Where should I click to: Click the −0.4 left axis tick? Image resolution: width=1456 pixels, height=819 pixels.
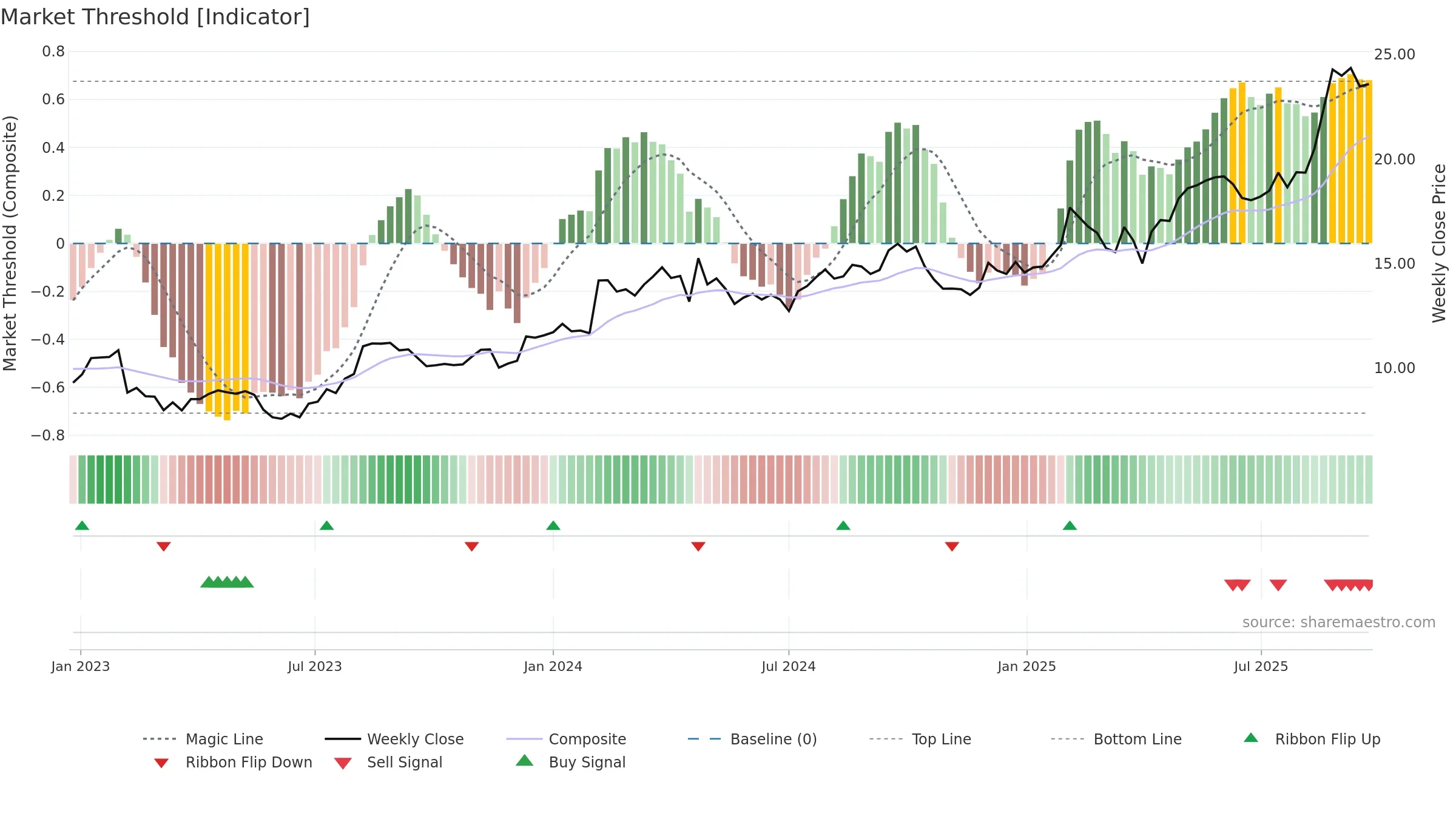point(48,339)
